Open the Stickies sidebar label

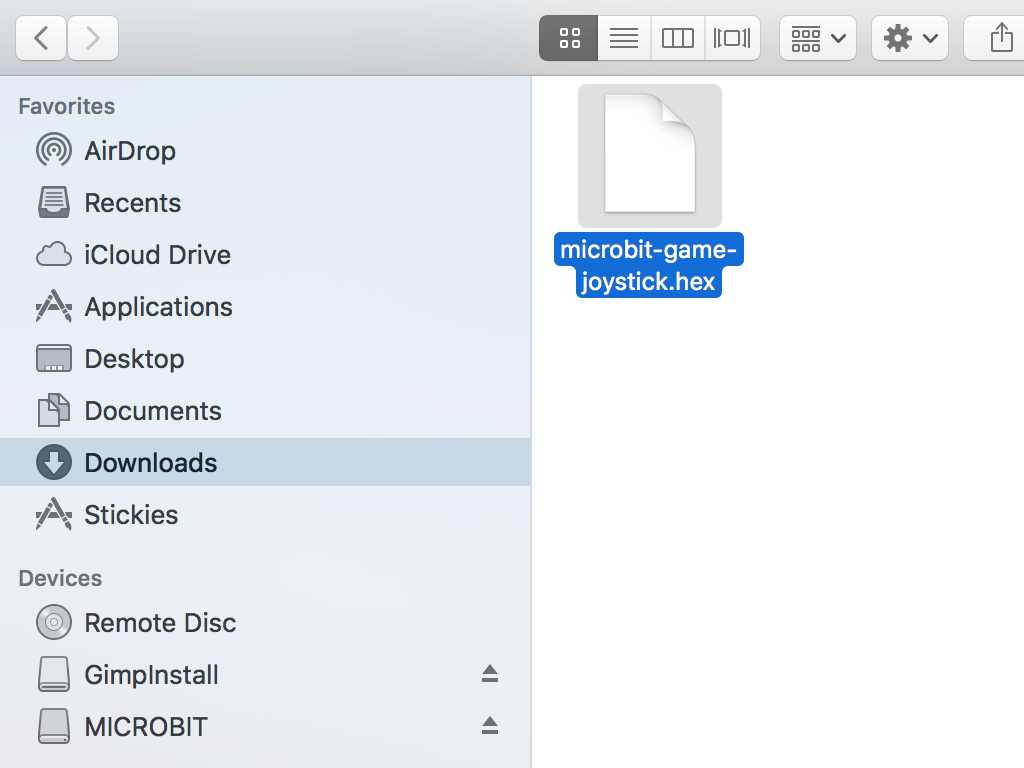[x=131, y=515]
